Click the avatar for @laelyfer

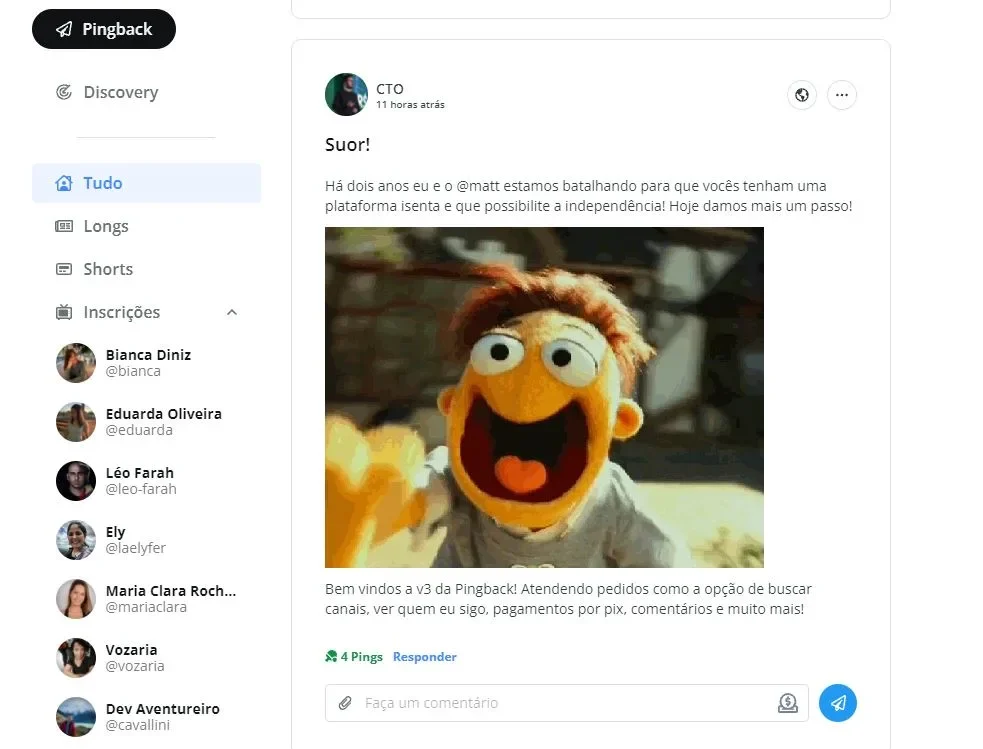pos(76,540)
